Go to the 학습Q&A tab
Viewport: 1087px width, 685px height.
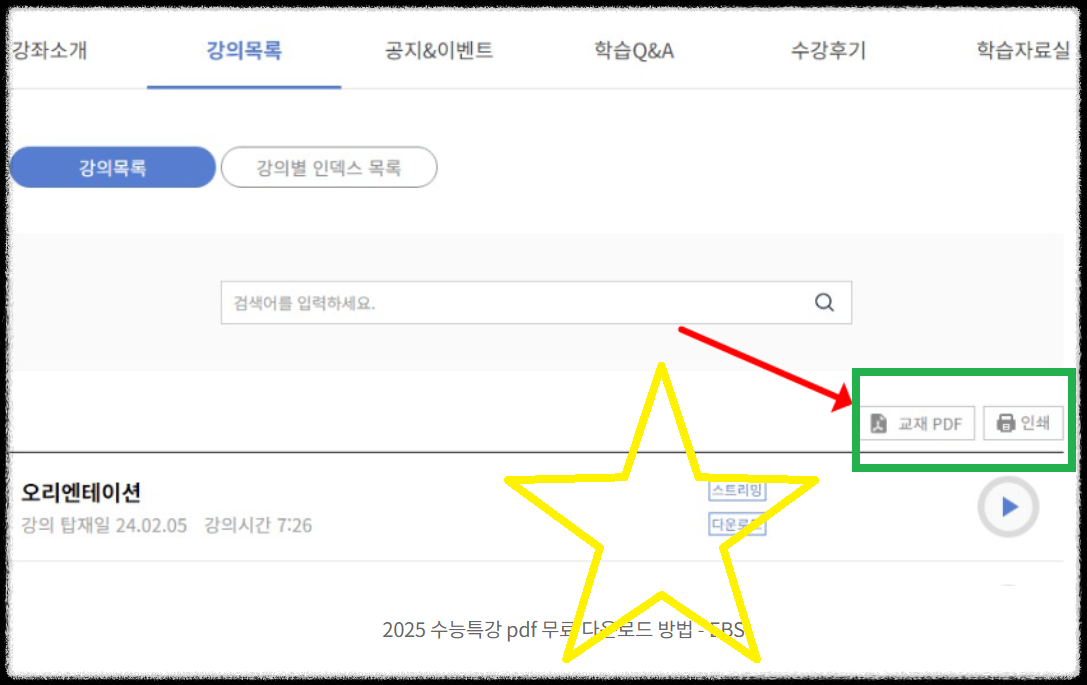pyautogui.click(x=634, y=50)
